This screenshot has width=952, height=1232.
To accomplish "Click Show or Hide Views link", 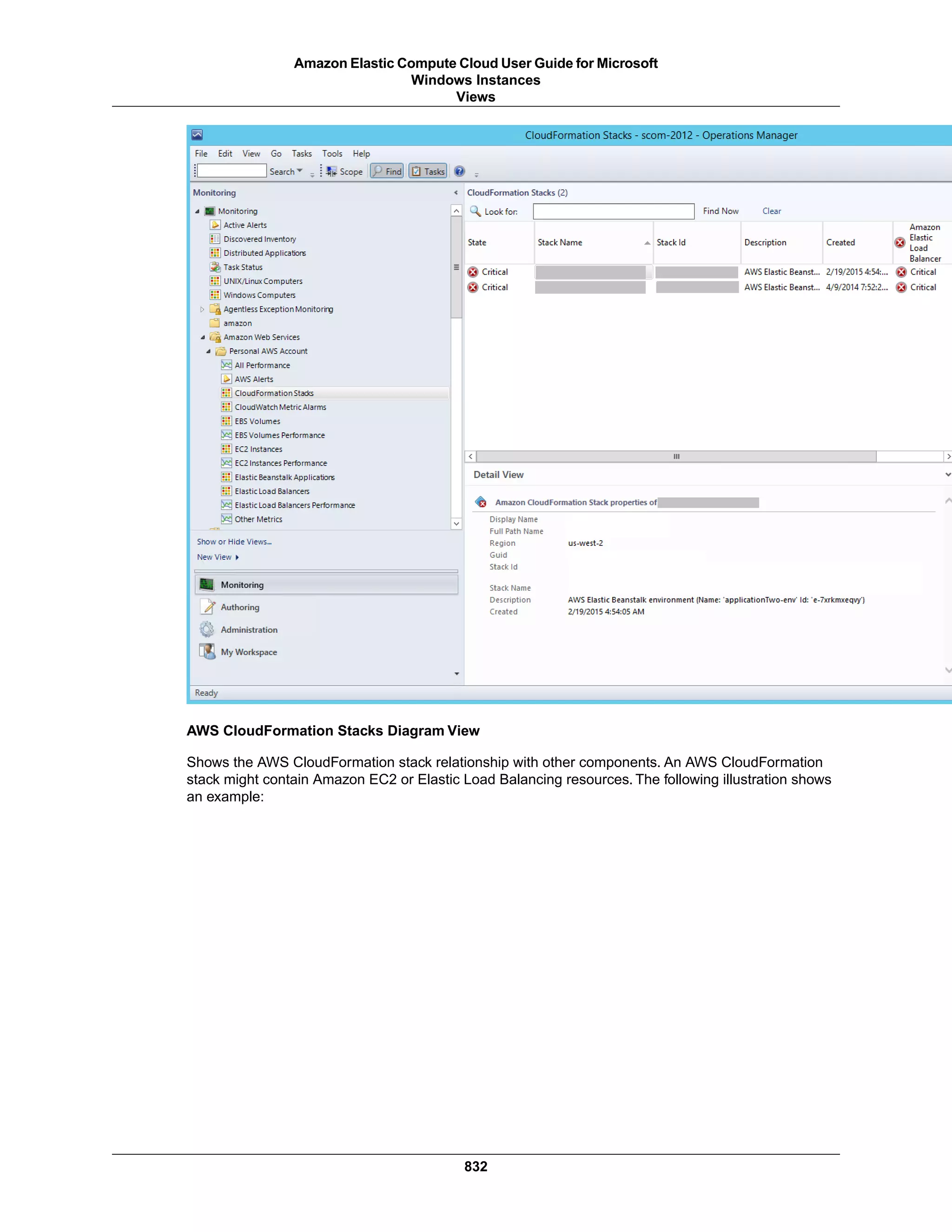I will [234, 542].
